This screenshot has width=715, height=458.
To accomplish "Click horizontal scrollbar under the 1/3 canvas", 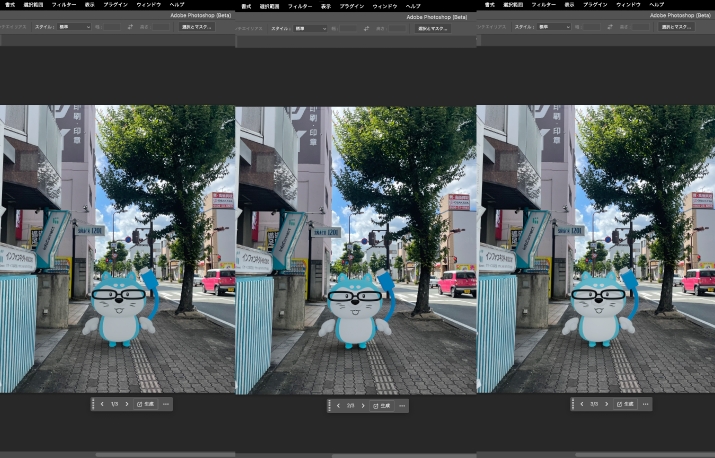I will pyautogui.click(x=165, y=455).
